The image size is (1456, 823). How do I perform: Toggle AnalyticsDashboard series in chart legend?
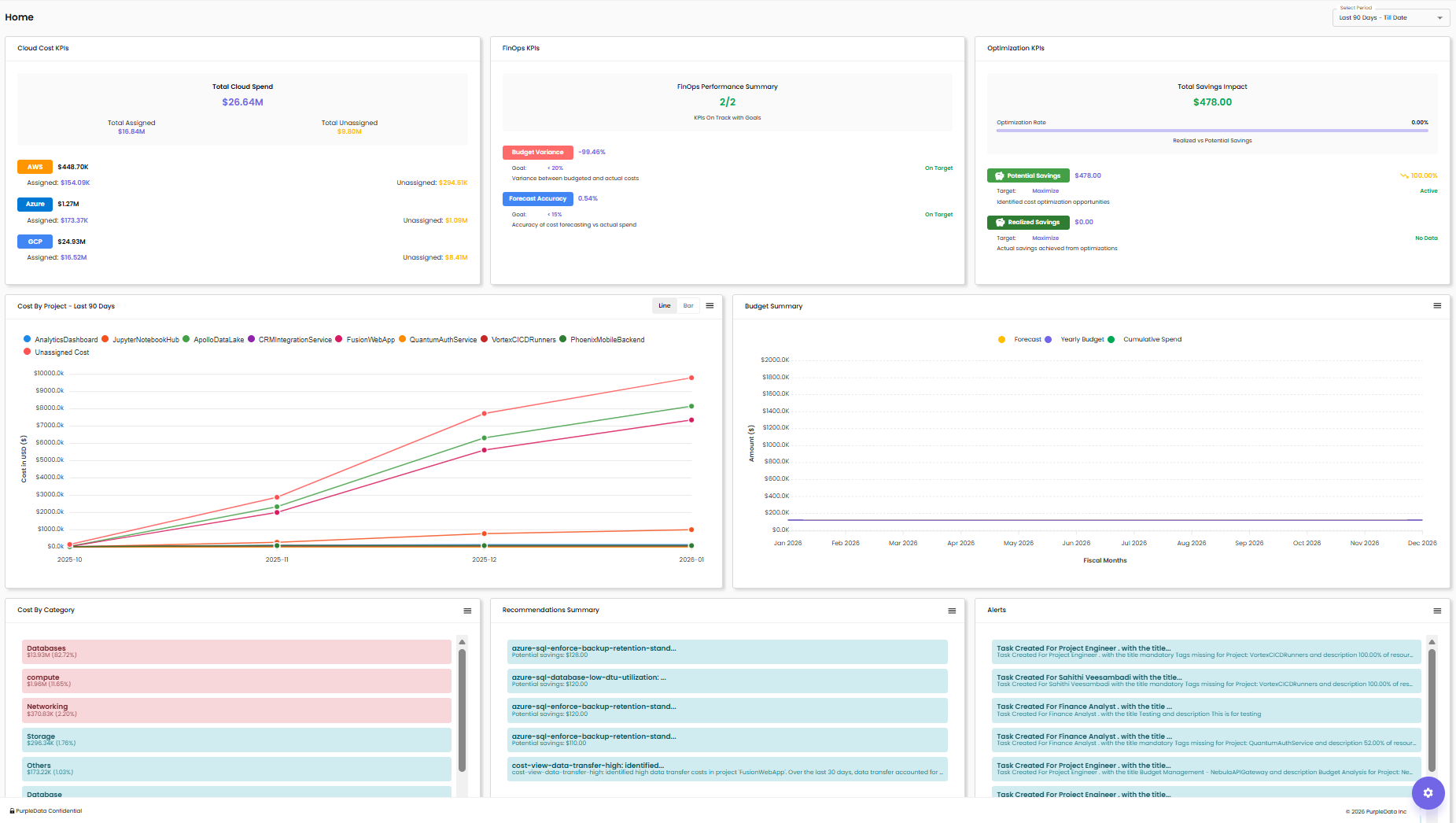click(x=61, y=340)
